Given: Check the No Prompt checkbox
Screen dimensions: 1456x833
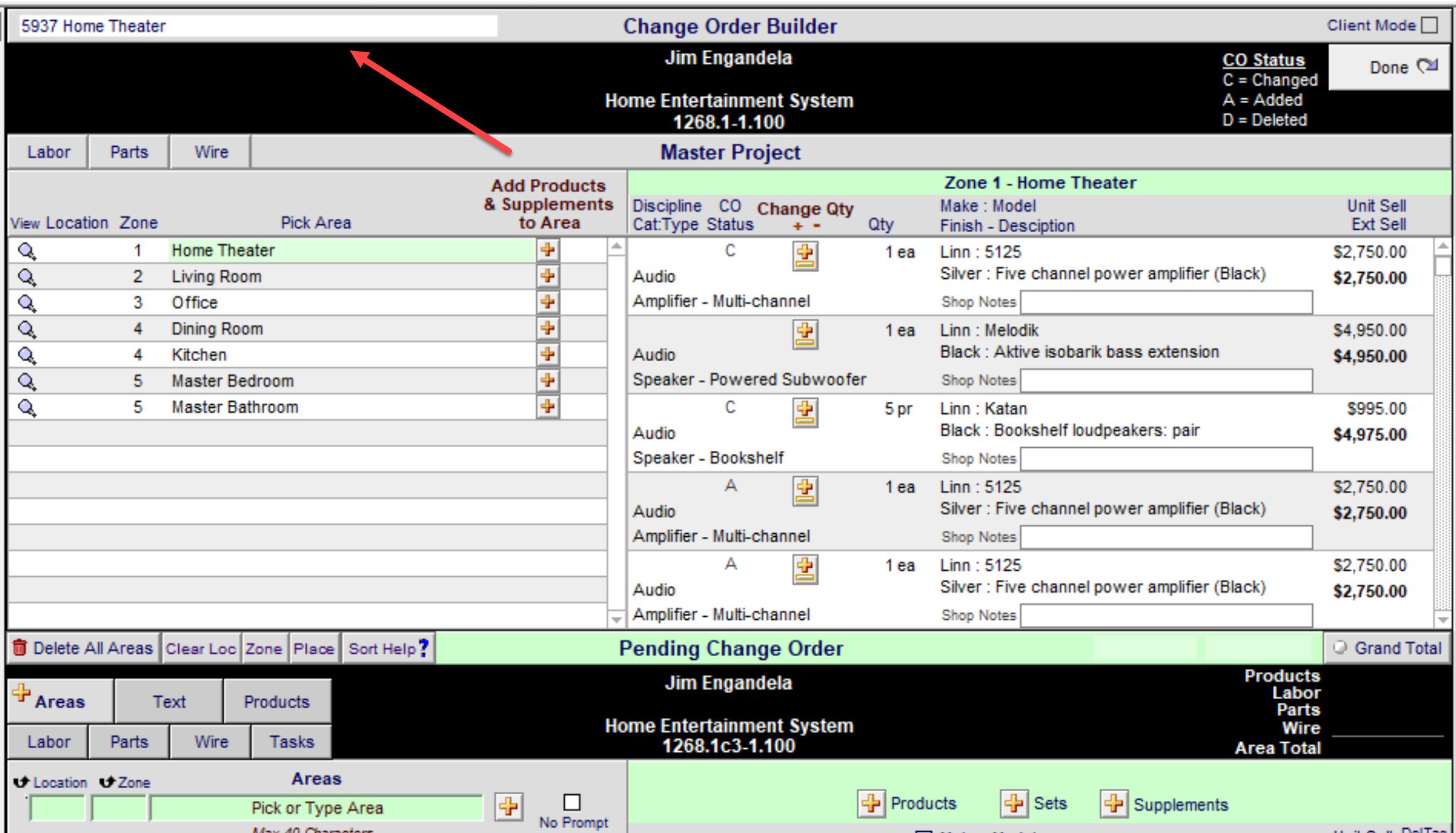Looking at the screenshot, I should coord(572,802).
